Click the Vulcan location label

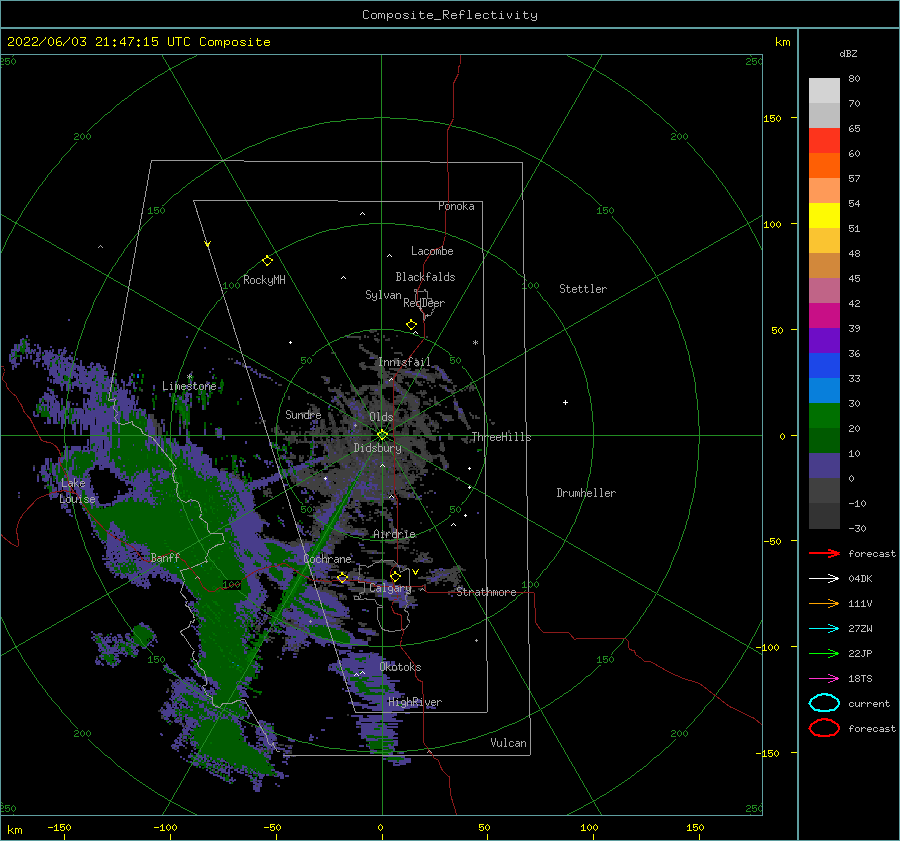tap(509, 743)
